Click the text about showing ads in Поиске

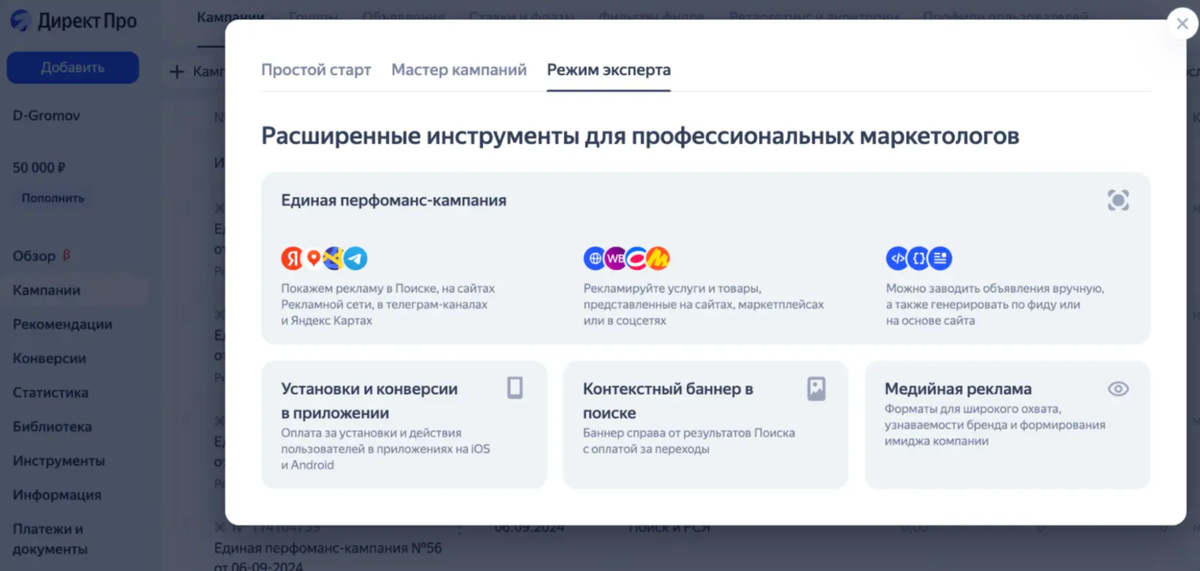[x=388, y=304]
